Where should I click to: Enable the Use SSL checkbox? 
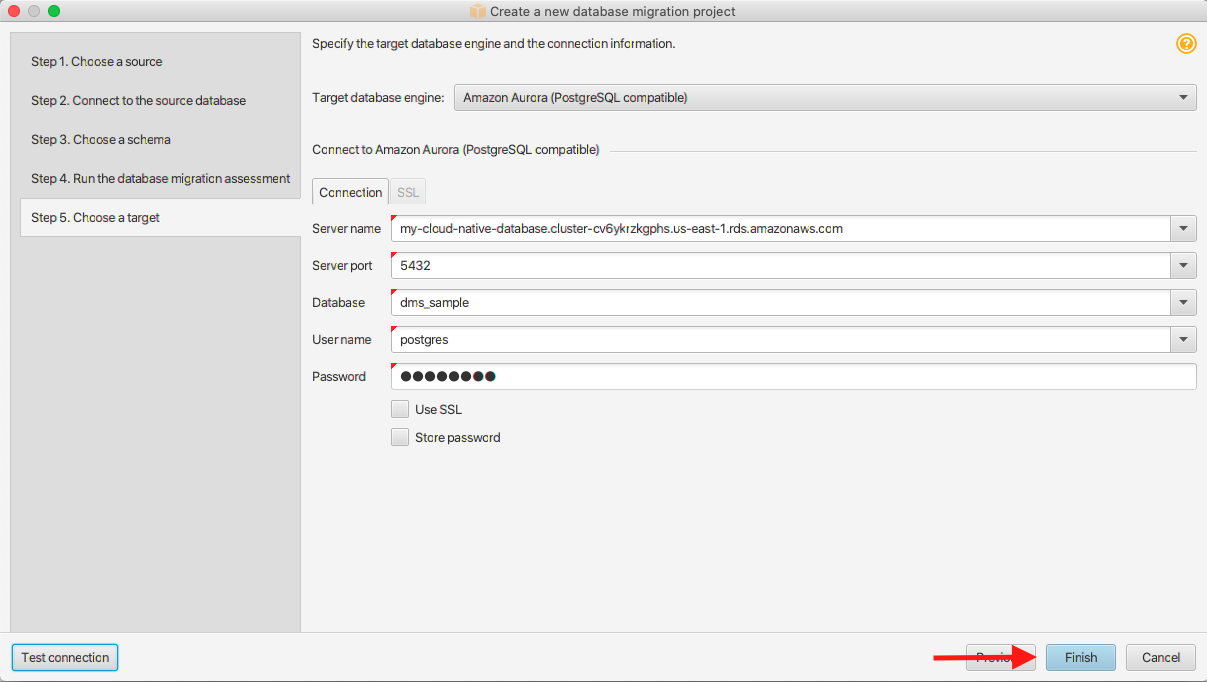point(400,409)
